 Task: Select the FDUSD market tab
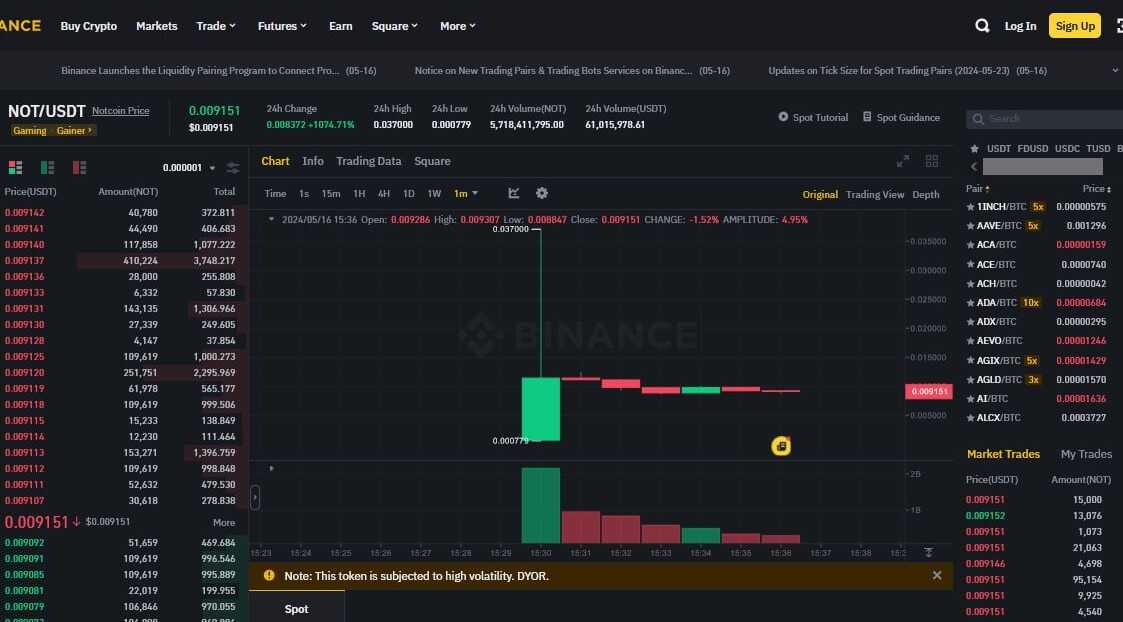click(x=1033, y=148)
